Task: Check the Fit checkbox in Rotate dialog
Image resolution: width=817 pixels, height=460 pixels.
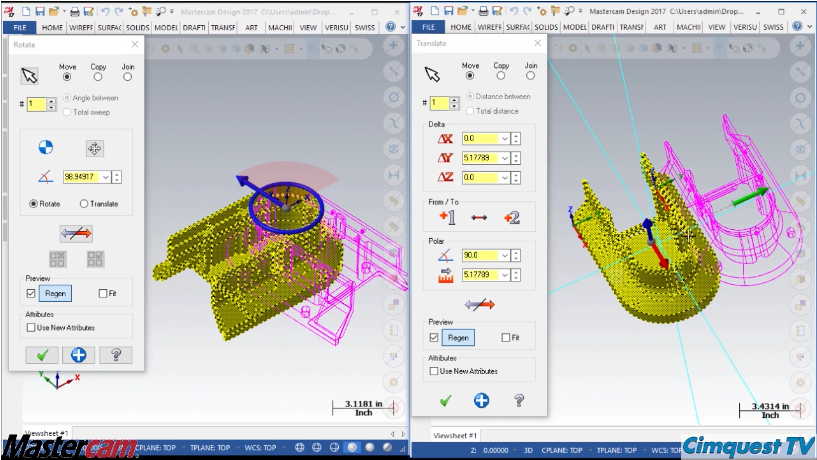Action: 103,293
